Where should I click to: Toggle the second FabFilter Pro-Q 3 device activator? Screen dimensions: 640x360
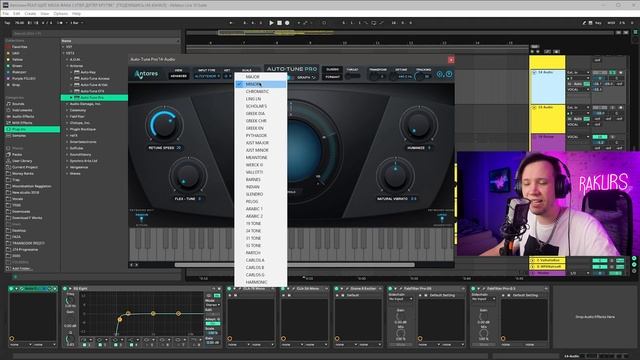473,289
